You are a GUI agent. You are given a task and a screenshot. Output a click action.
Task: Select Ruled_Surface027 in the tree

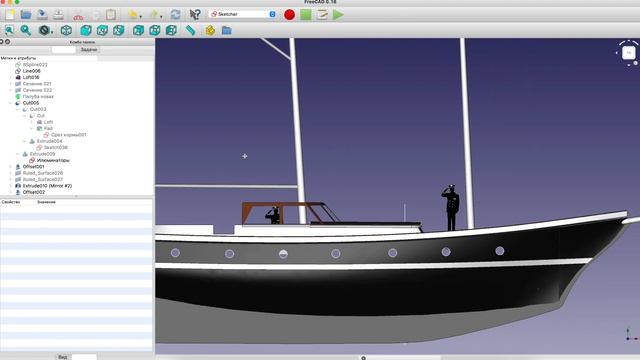pyautogui.click(x=42, y=180)
